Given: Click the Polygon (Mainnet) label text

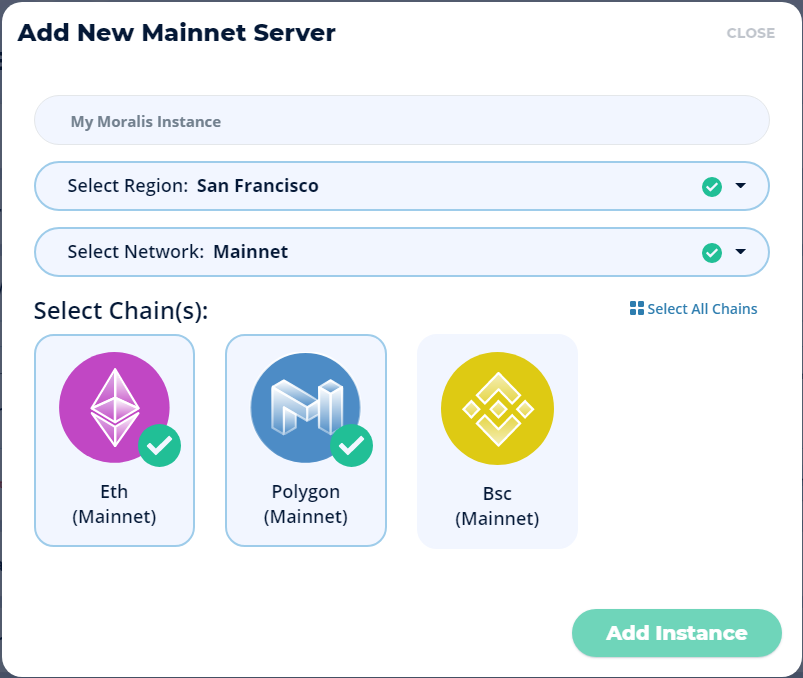Looking at the screenshot, I should click(x=306, y=504).
